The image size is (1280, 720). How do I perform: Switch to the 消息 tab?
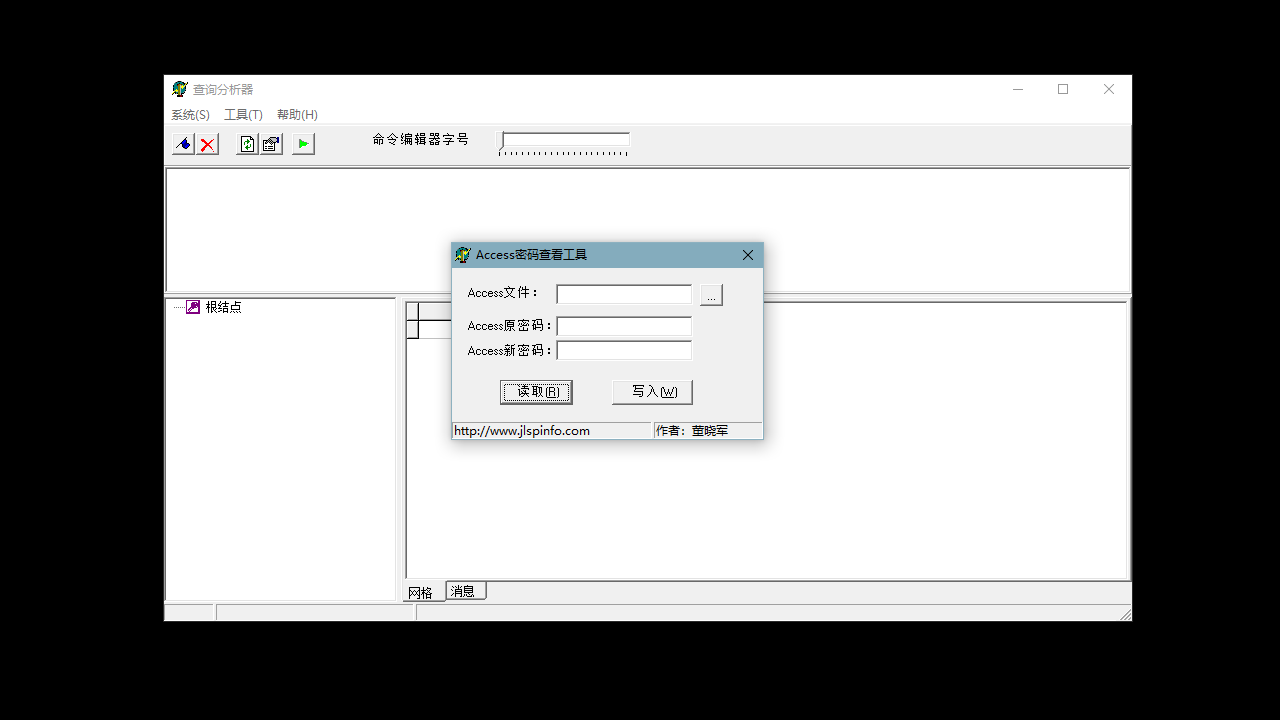464,590
